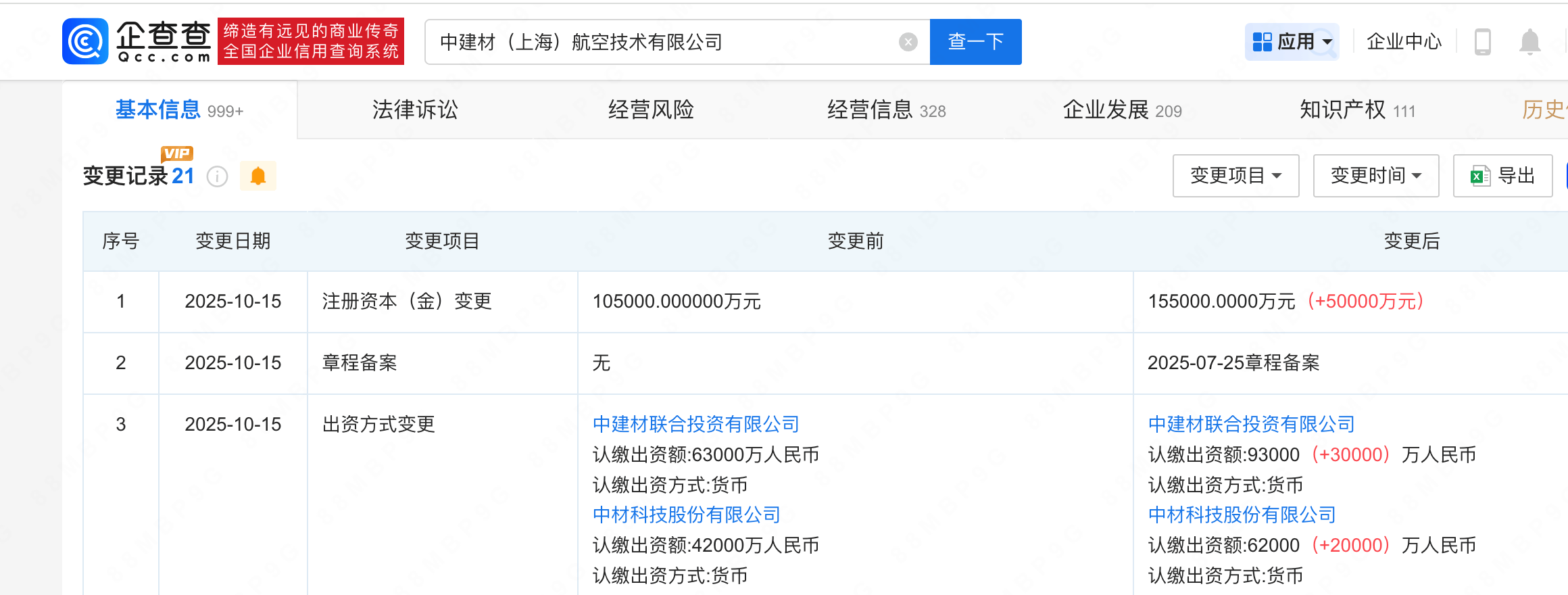The image size is (1568, 595).
Task: Expand the 变更项目 filter dropdown
Action: 1235,176
